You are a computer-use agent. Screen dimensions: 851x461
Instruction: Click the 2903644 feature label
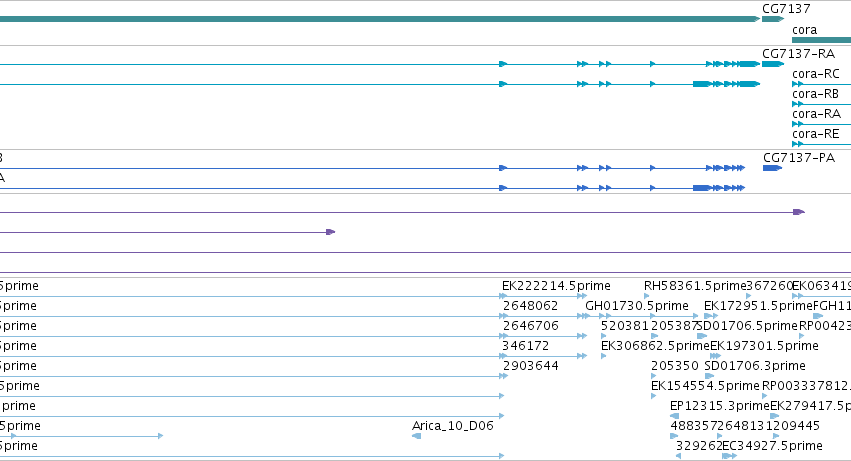[x=530, y=366]
